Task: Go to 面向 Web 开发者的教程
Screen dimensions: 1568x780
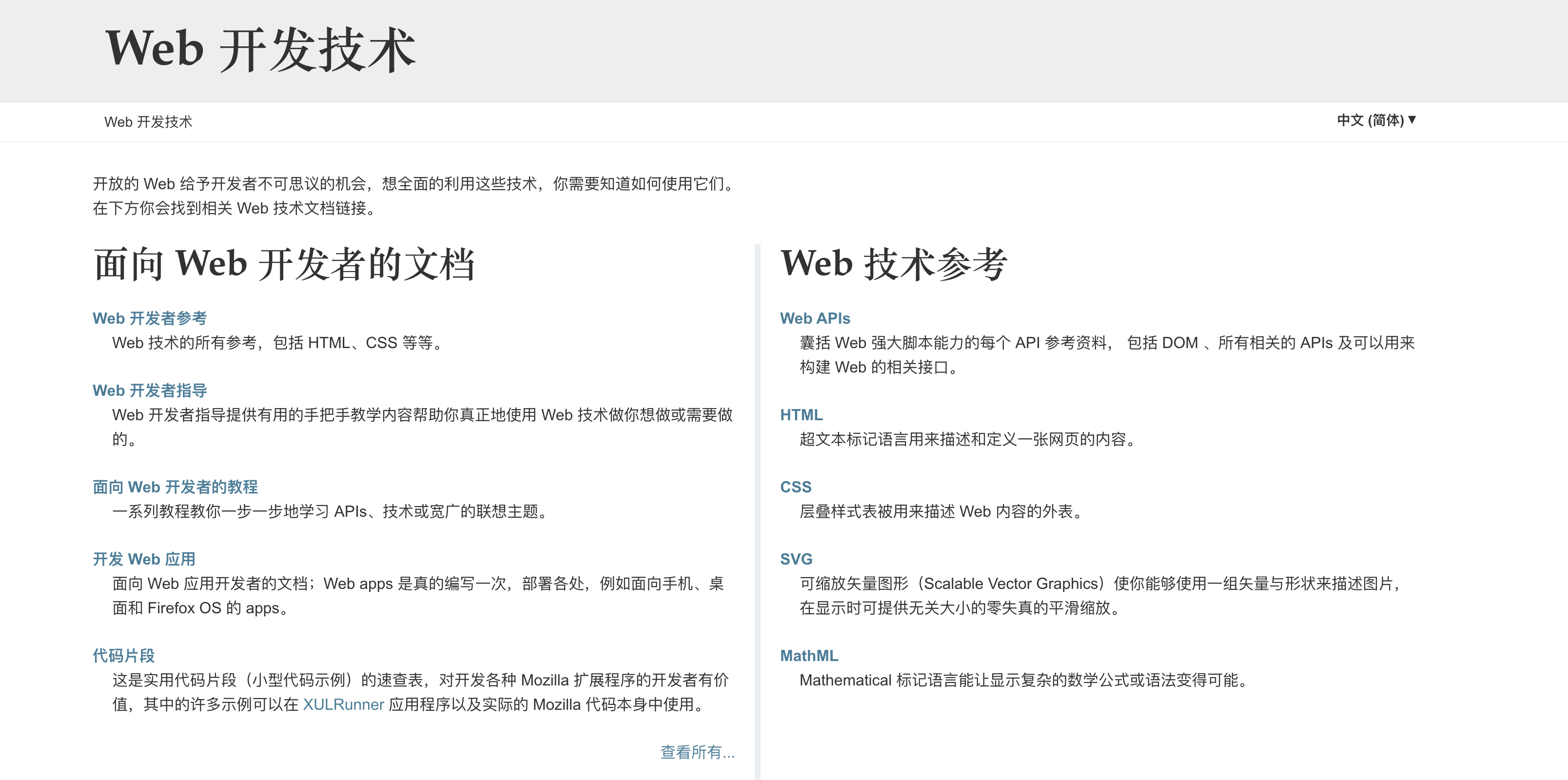Action: [x=175, y=487]
